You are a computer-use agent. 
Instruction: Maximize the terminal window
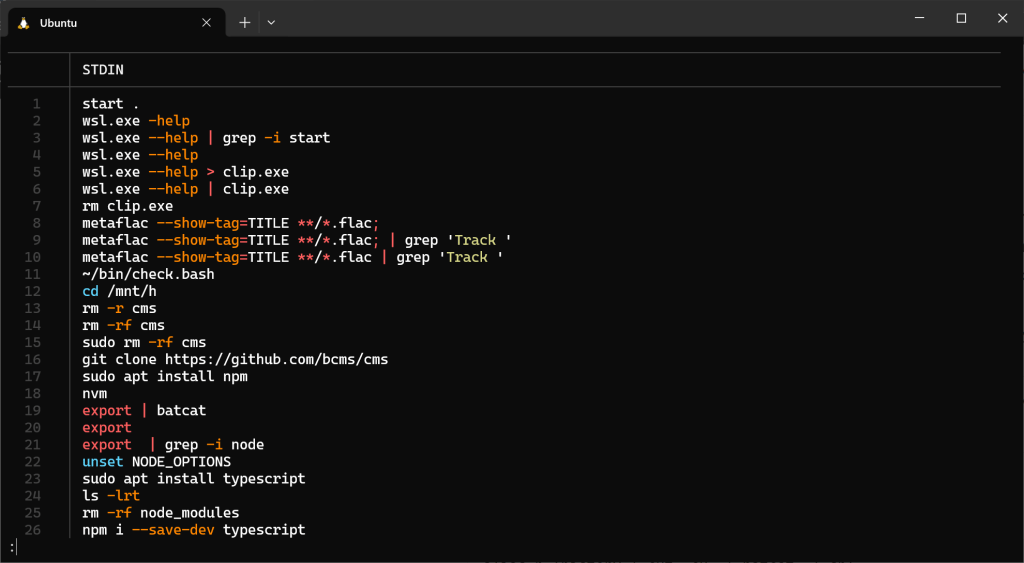[x=961, y=18]
